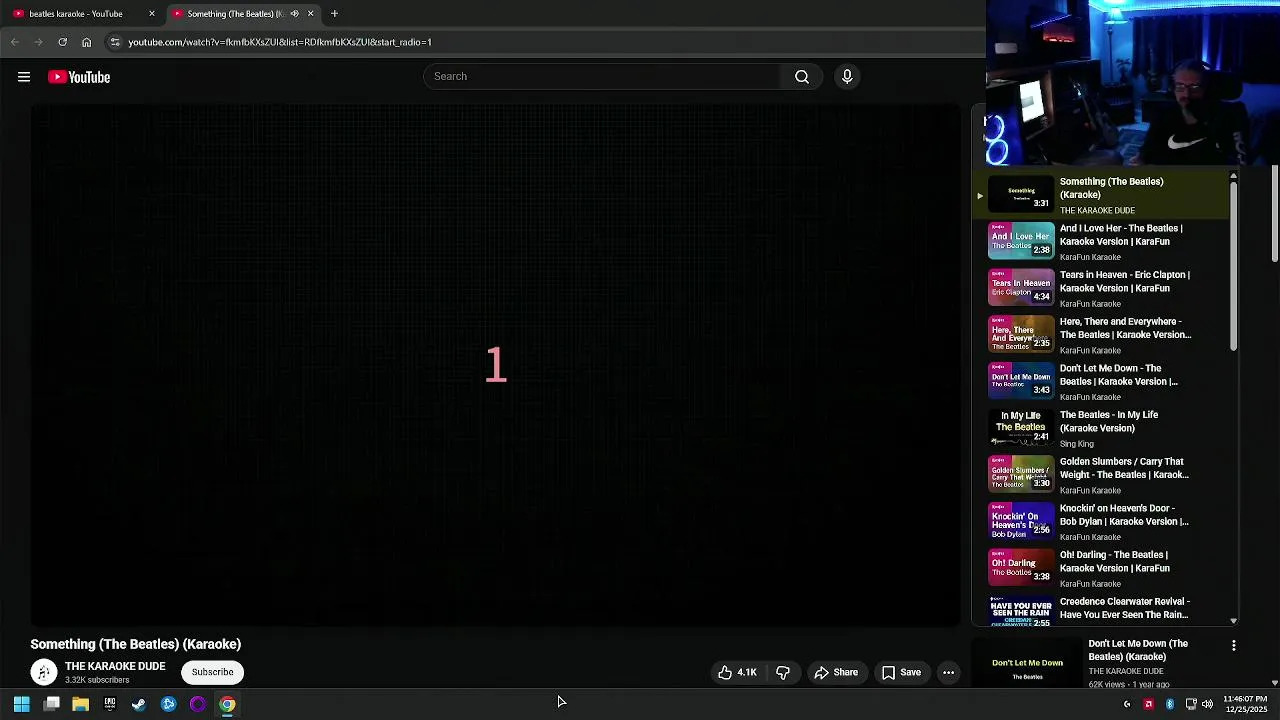The width and height of the screenshot is (1280, 720).
Task: Close the Something (The Beatles) tab
Action: pos(310,14)
